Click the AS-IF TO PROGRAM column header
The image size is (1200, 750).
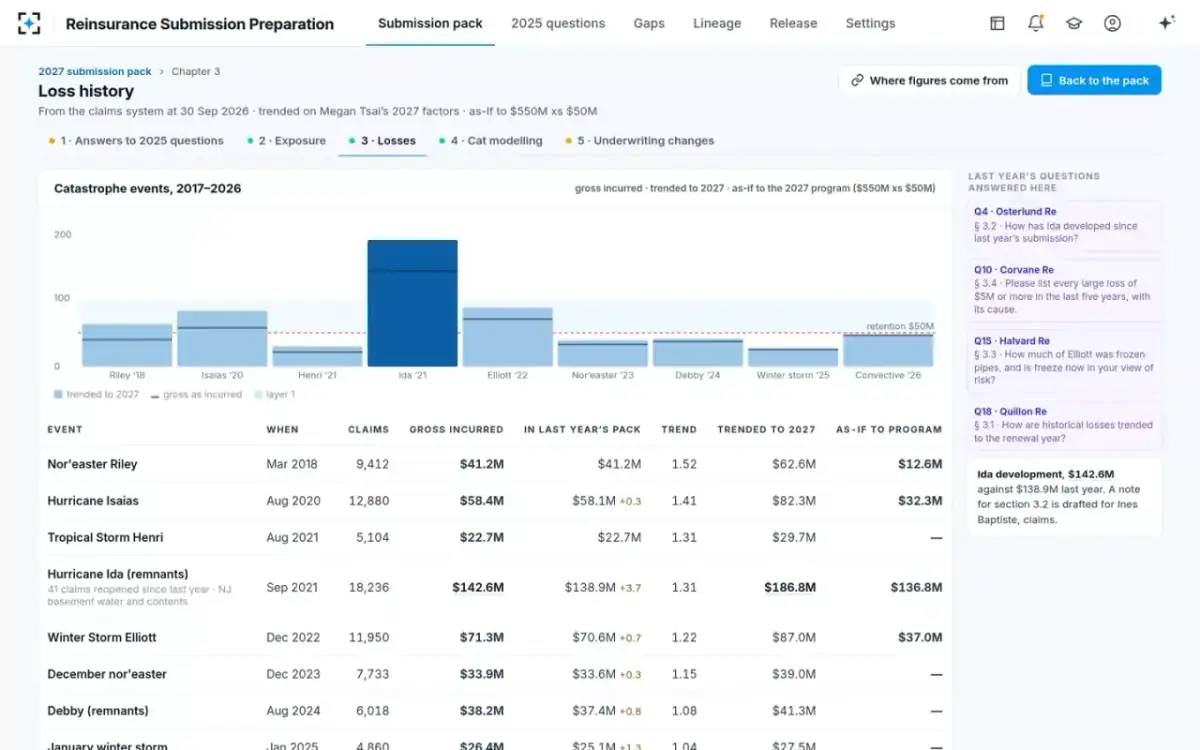click(889, 430)
